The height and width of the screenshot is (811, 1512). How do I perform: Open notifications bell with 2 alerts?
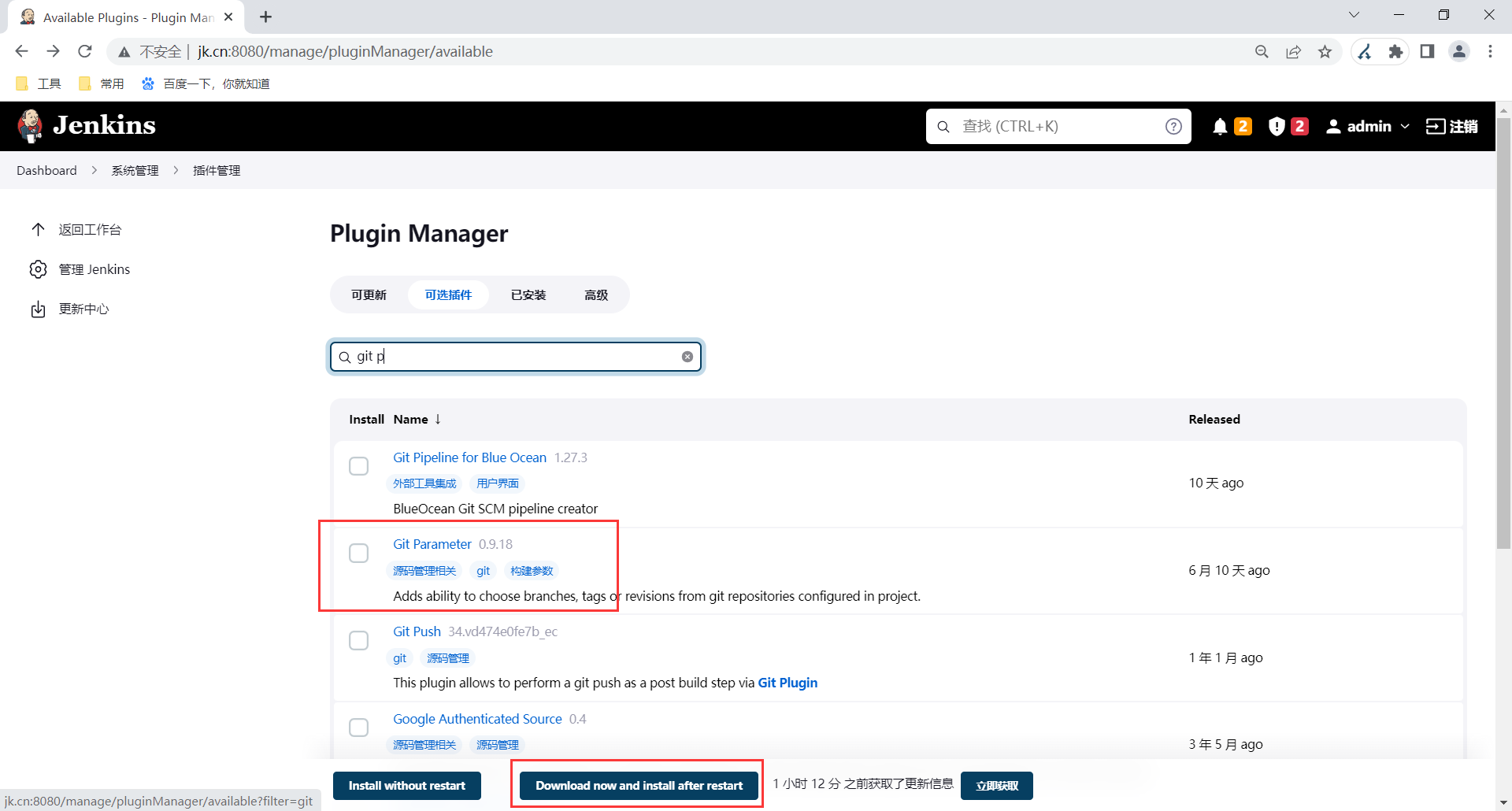(x=1232, y=126)
